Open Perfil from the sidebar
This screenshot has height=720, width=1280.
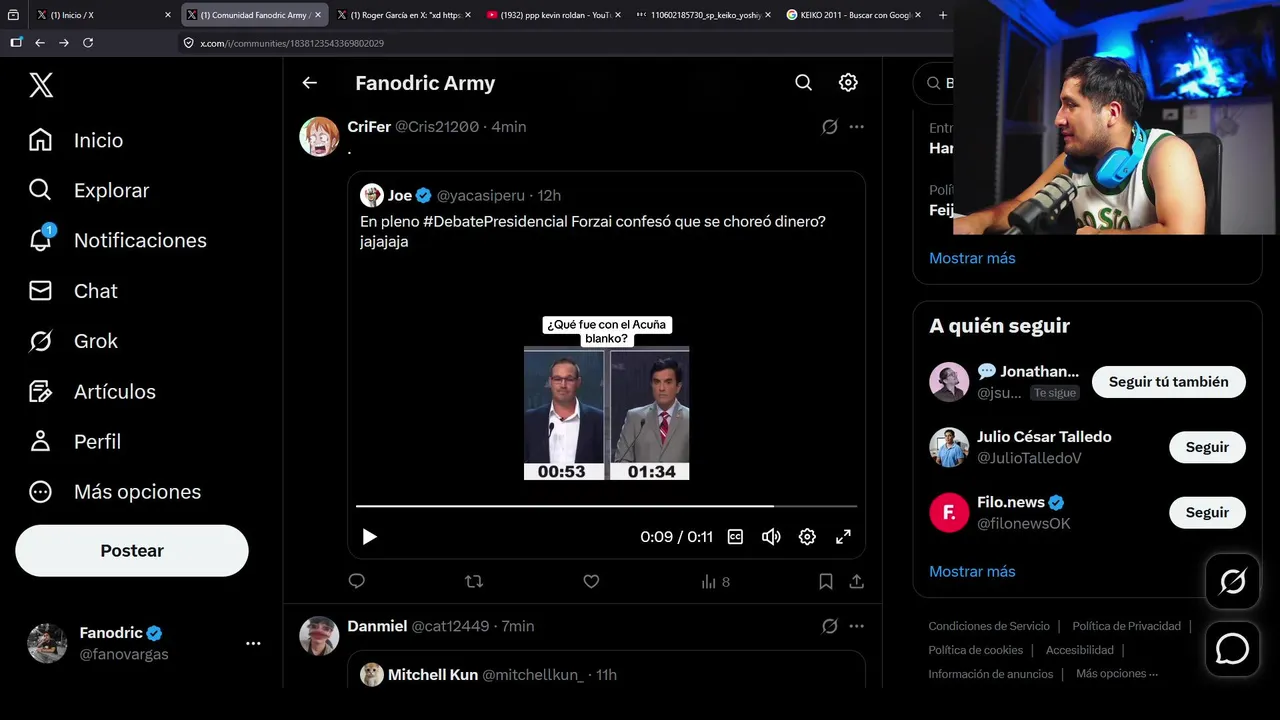75,441
